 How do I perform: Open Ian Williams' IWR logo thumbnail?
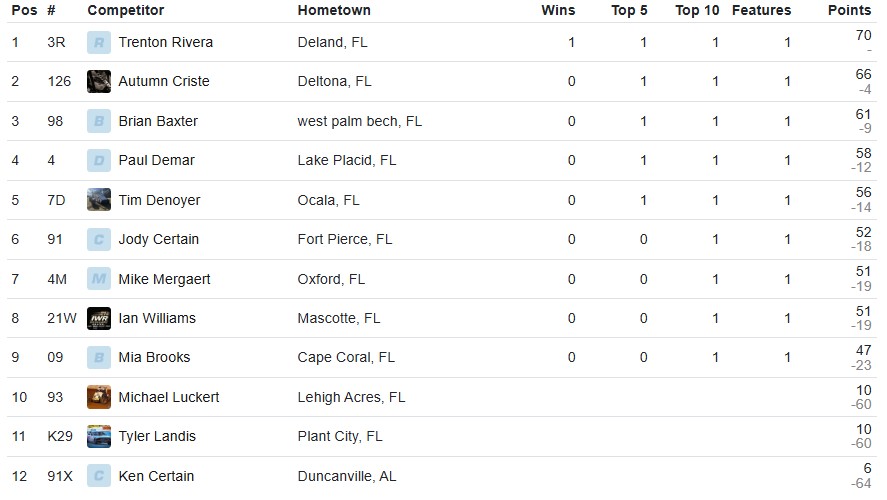click(x=98, y=318)
